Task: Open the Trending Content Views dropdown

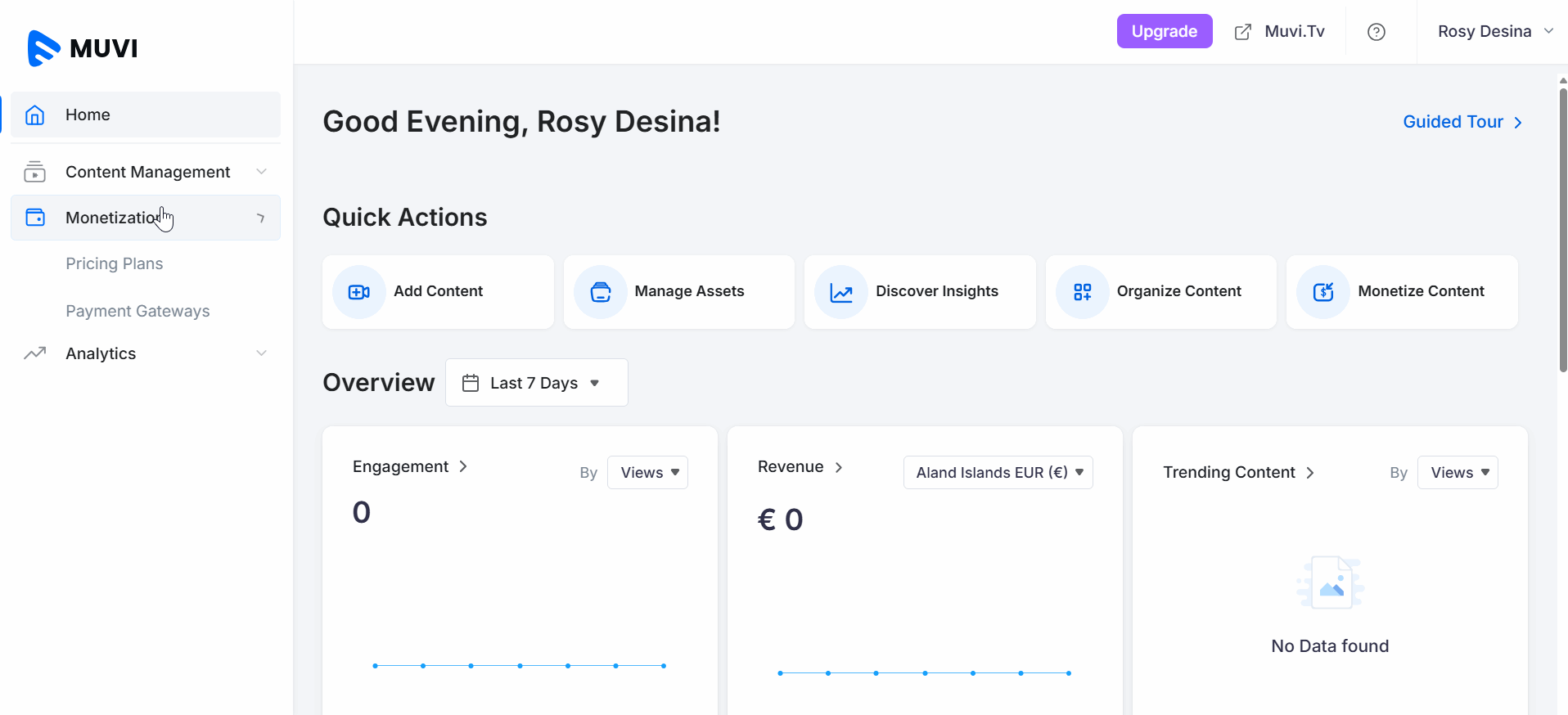Action: pos(1457,473)
